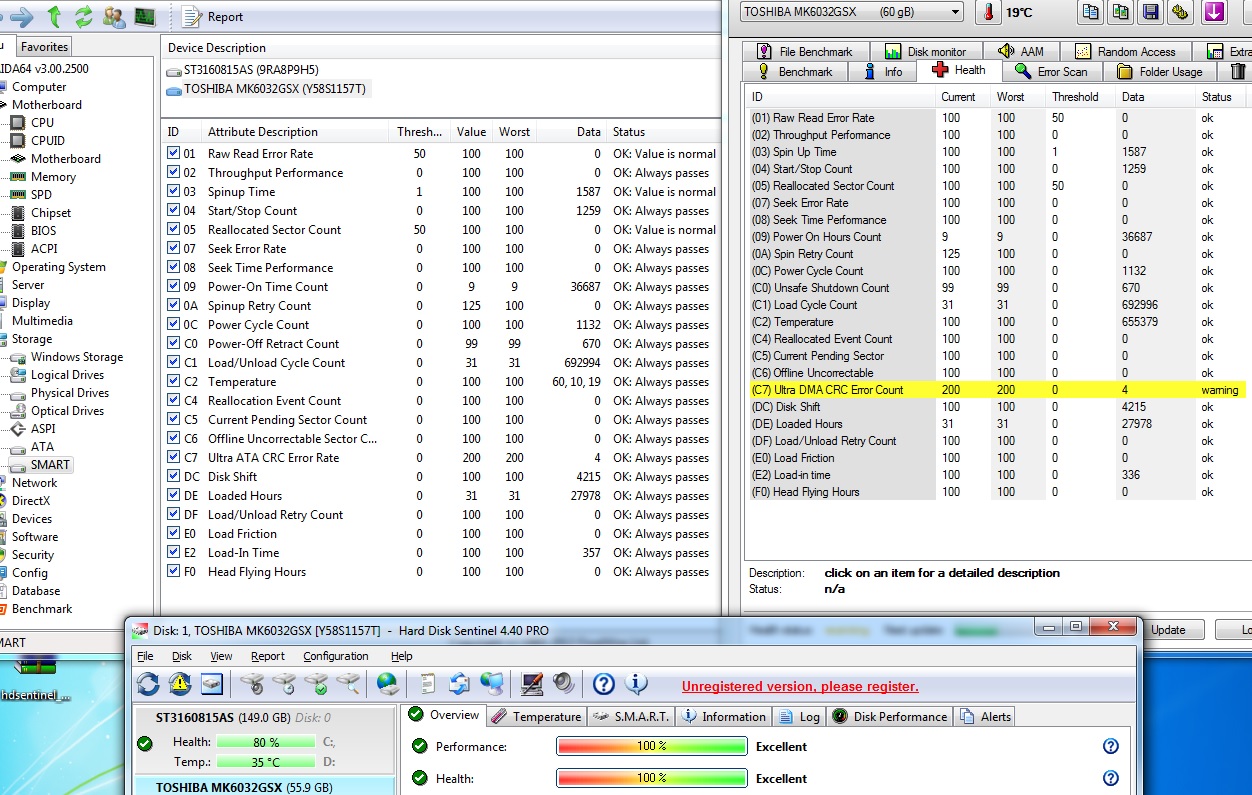Click the blue help question mark in Sentinel toolbar
The width and height of the screenshot is (1252, 795).
603,684
